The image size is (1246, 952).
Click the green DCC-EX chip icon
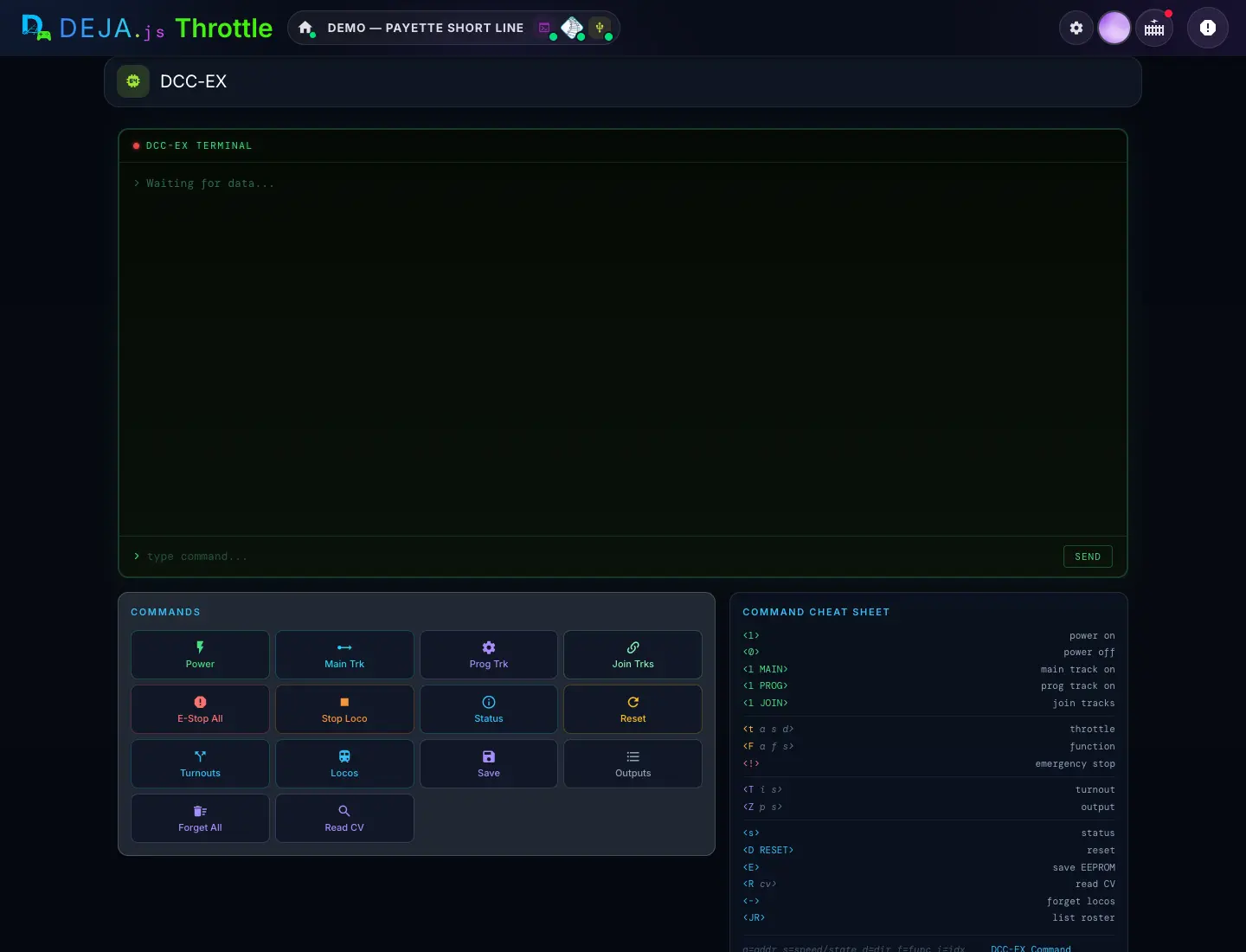pyautogui.click(x=133, y=81)
